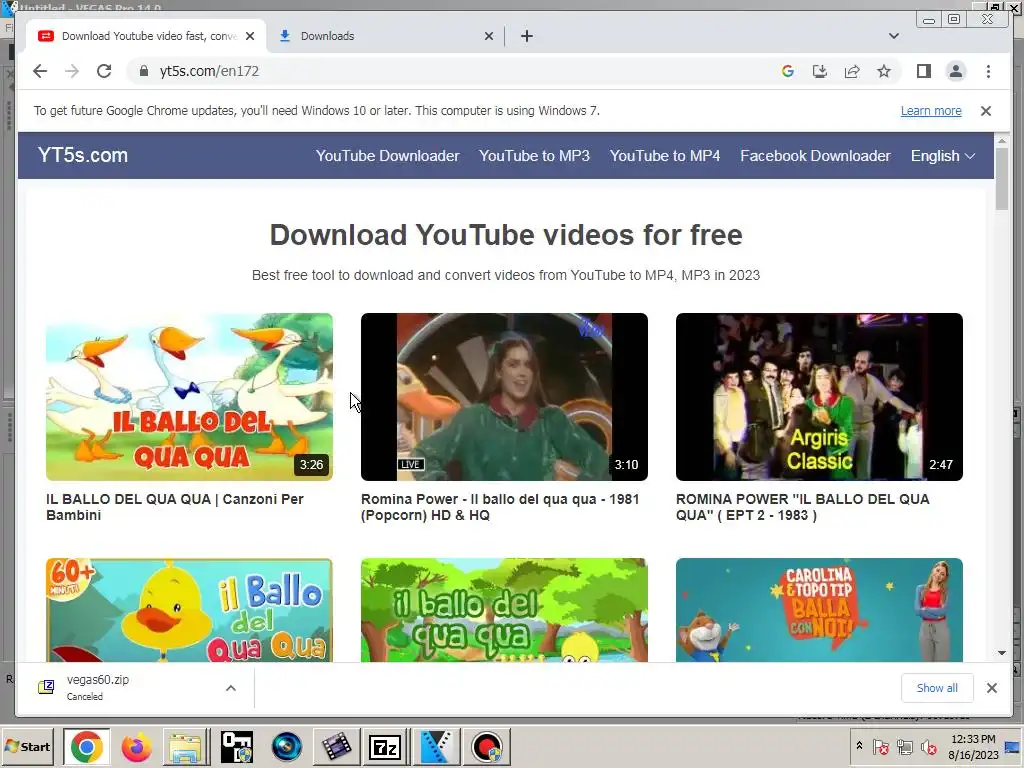The width and height of the screenshot is (1024, 768).
Task: Click the vertical scrollbar thumb
Action: coord(1002,179)
